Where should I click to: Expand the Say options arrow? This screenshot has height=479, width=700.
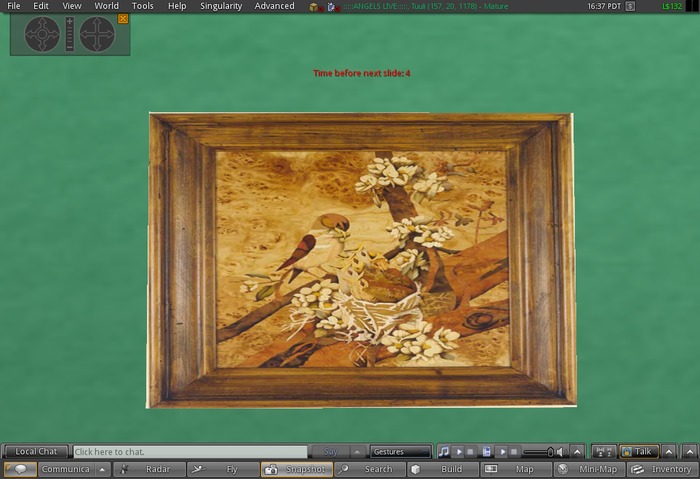357,452
